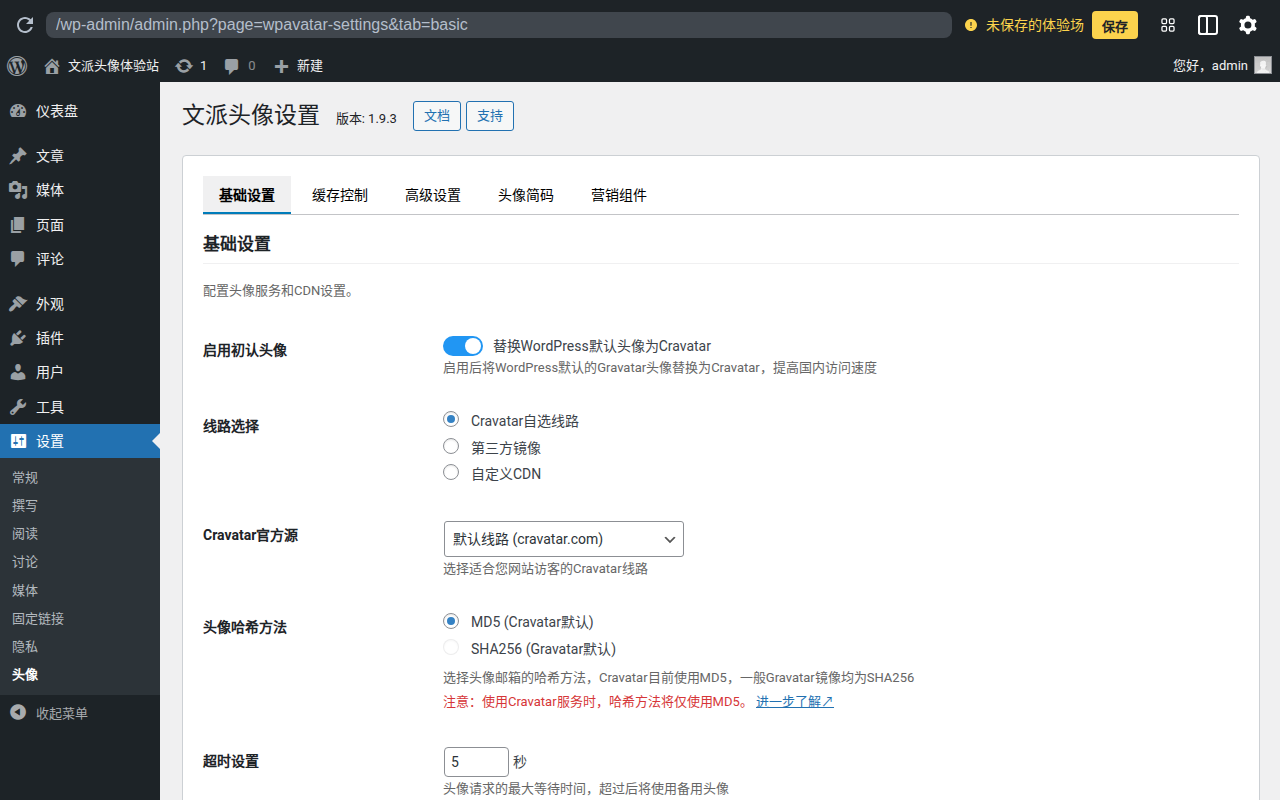The width and height of the screenshot is (1280, 800).
Task: Click the grid apps icon near top right
Action: pyautogui.click(x=1167, y=24)
